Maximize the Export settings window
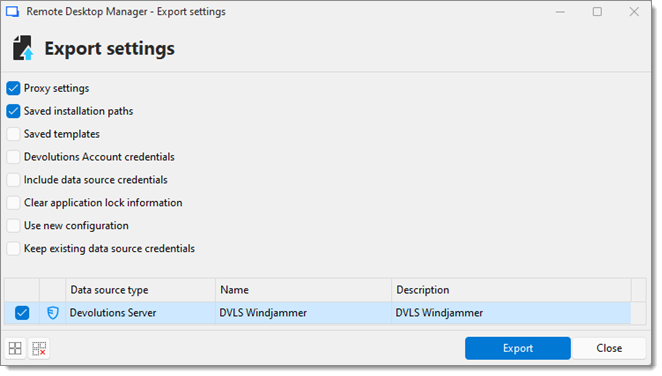 (x=597, y=12)
